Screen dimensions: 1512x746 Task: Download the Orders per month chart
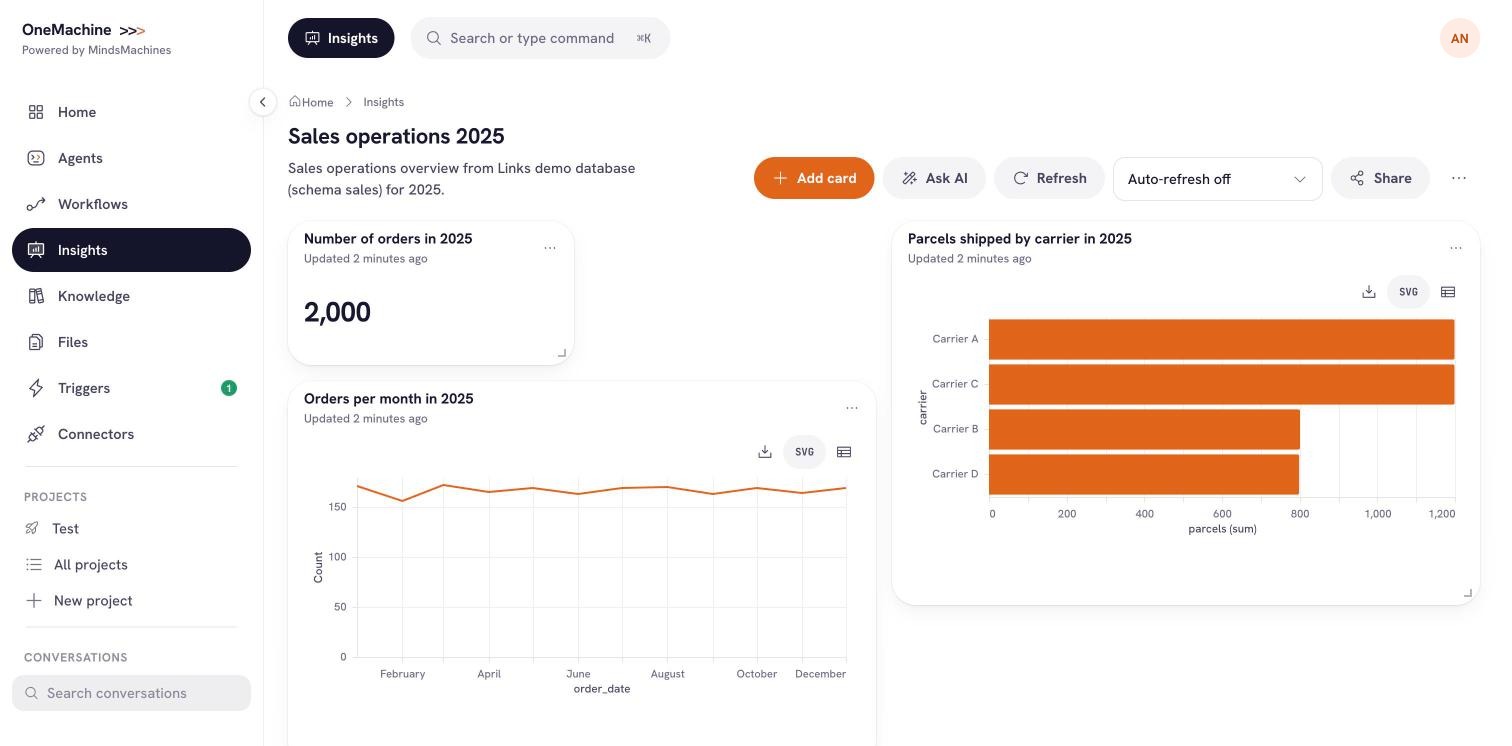(765, 452)
